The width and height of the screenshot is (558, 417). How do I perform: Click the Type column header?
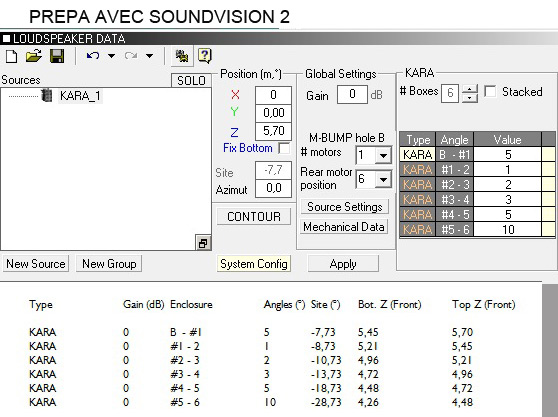pos(418,139)
